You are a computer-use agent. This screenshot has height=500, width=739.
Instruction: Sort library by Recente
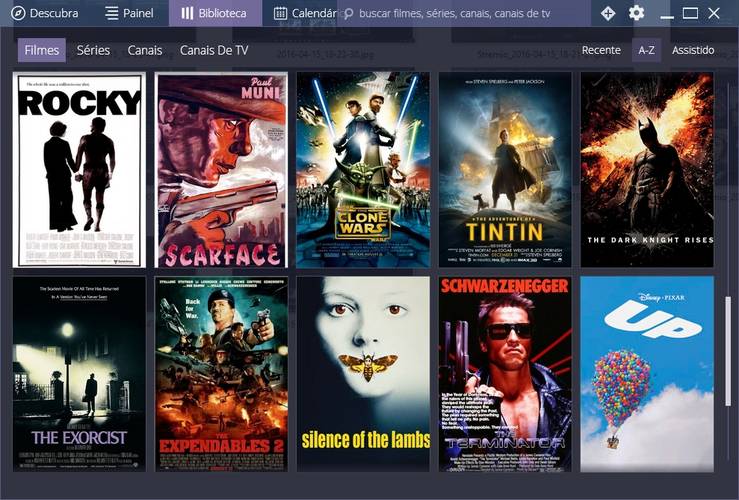tap(601, 50)
